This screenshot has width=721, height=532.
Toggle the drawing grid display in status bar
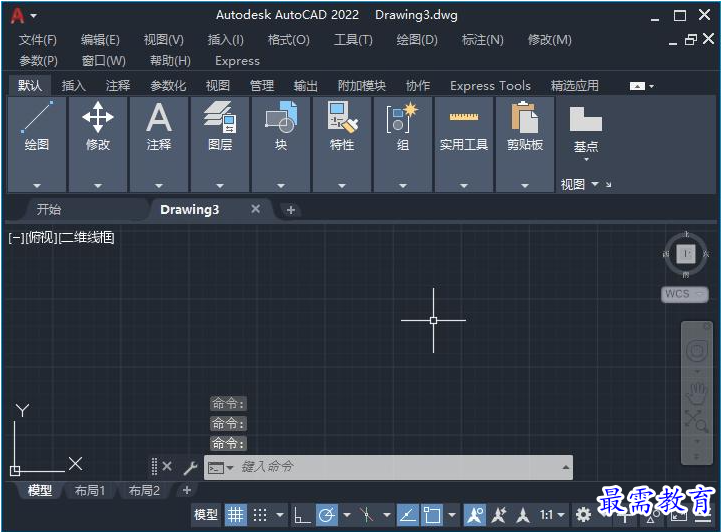pyautogui.click(x=236, y=515)
